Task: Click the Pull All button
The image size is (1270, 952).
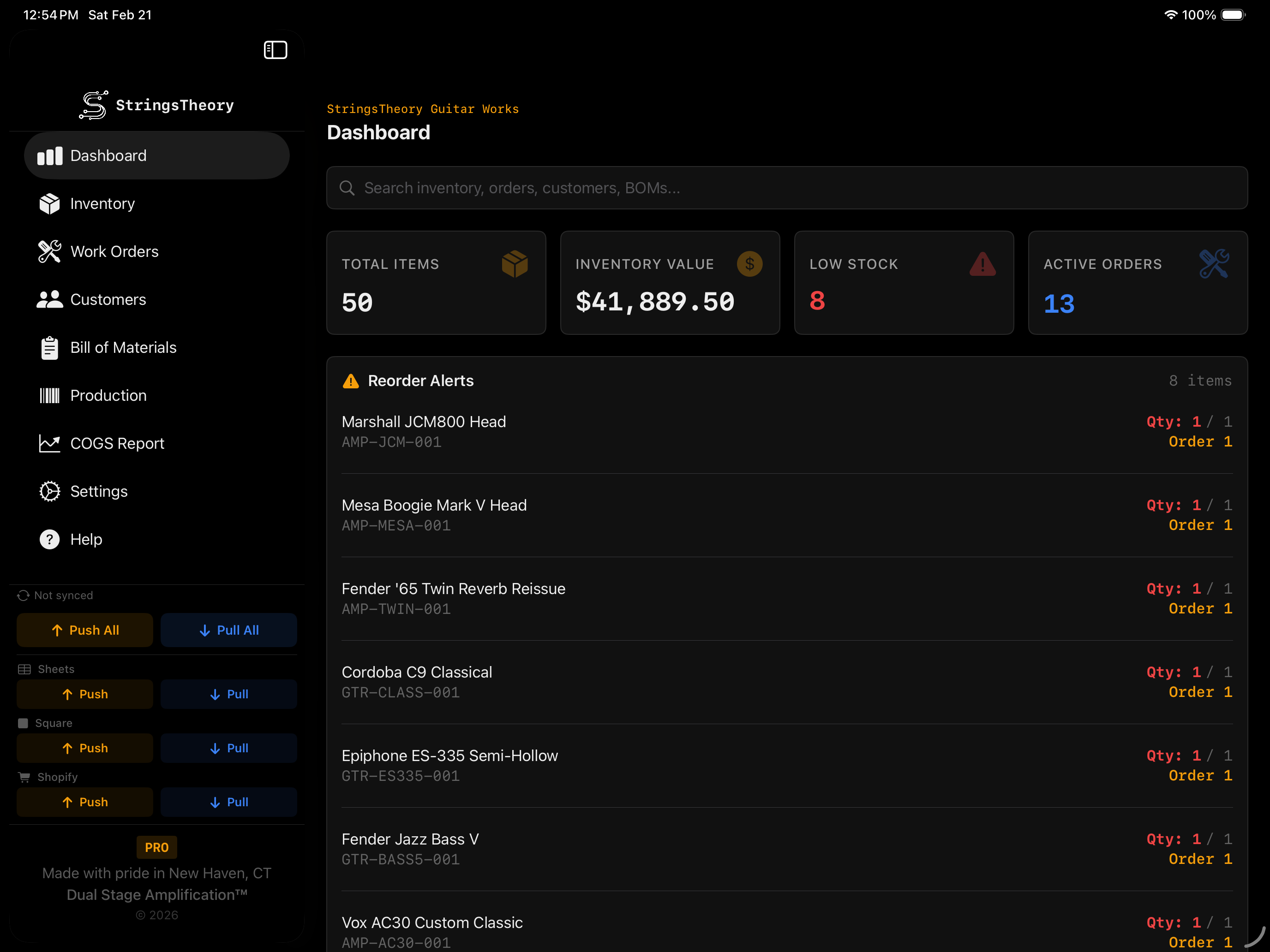Action: [x=228, y=630]
